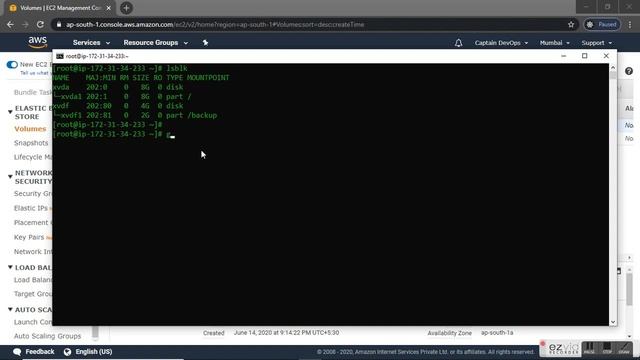The height and width of the screenshot is (360, 640).
Task: Click the "/backup" mountpoint text in terminal
Action: [202, 116]
